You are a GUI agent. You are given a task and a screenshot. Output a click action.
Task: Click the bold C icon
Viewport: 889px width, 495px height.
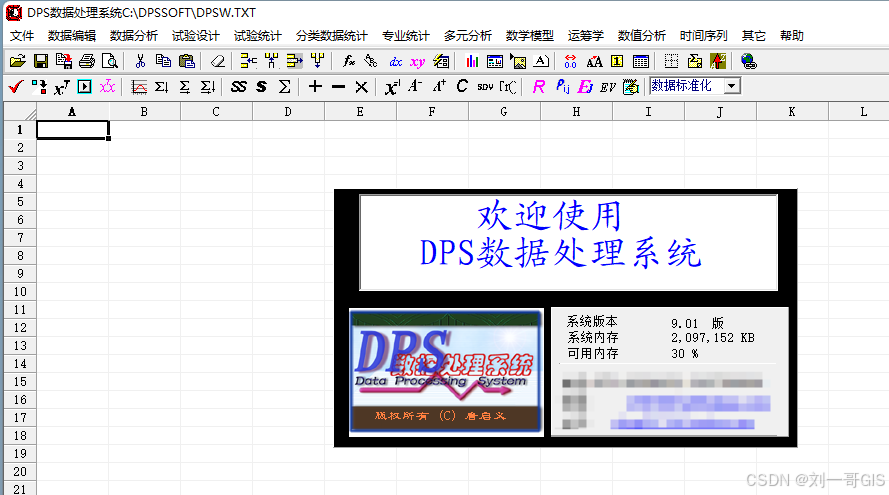pyautogui.click(x=462, y=86)
